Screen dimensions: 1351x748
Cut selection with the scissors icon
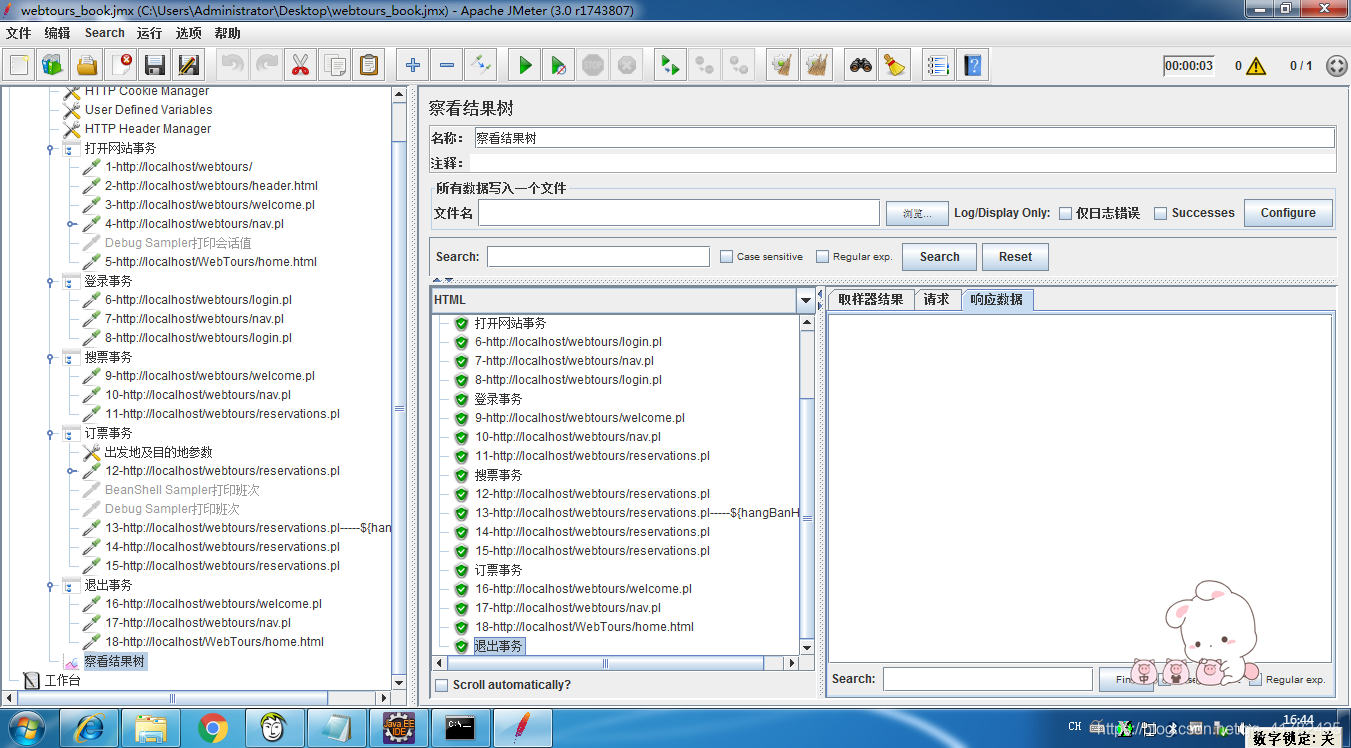pyautogui.click(x=300, y=66)
